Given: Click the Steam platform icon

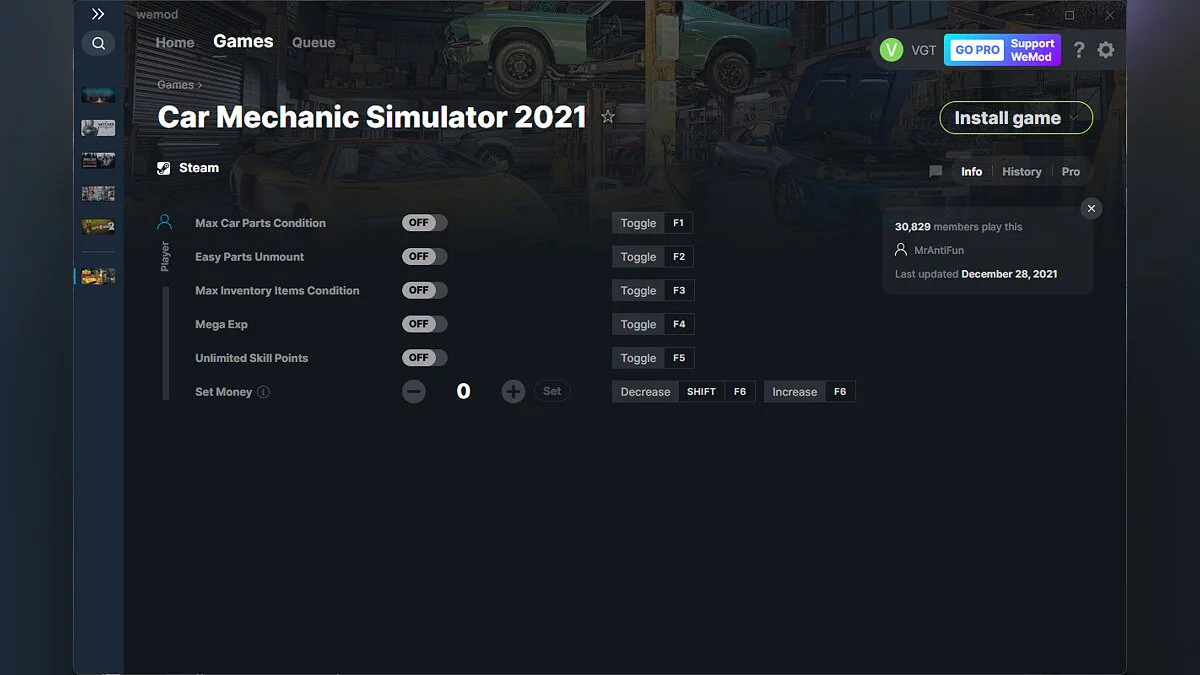Looking at the screenshot, I should [x=162, y=167].
